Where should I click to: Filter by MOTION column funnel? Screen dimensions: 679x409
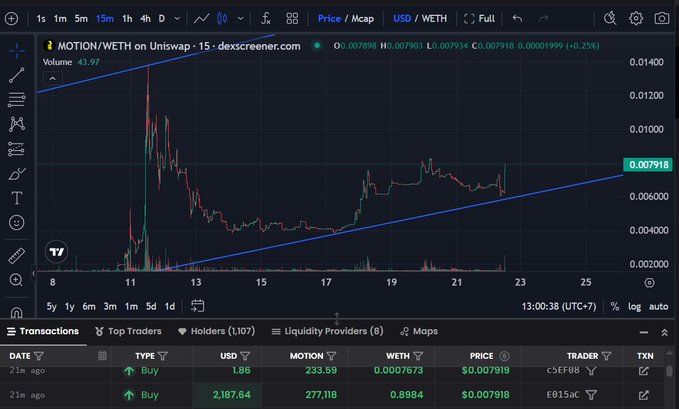tap(331, 356)
